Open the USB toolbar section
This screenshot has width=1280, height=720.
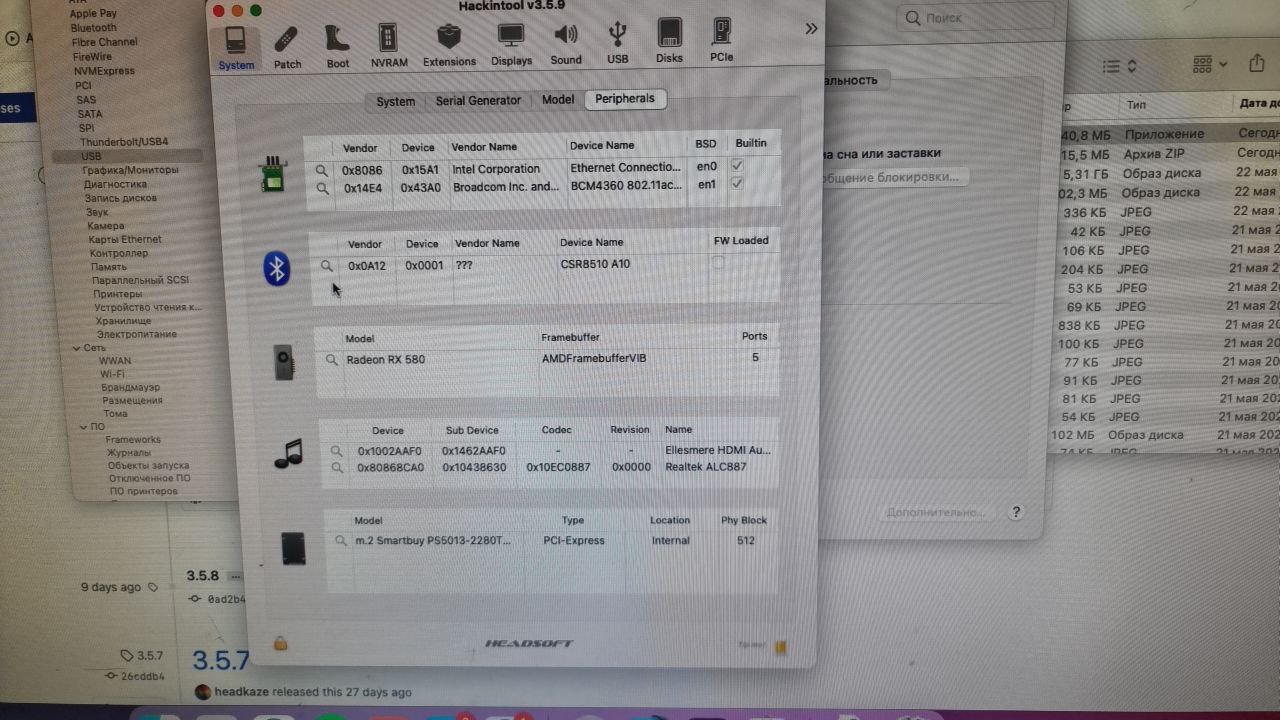(618, 44)
